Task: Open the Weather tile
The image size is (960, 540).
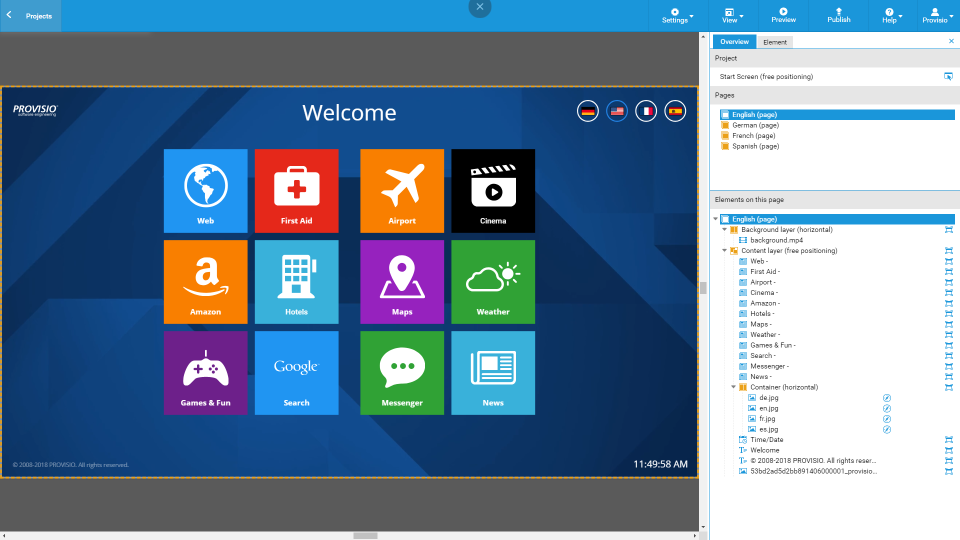Action: (493, 282)
